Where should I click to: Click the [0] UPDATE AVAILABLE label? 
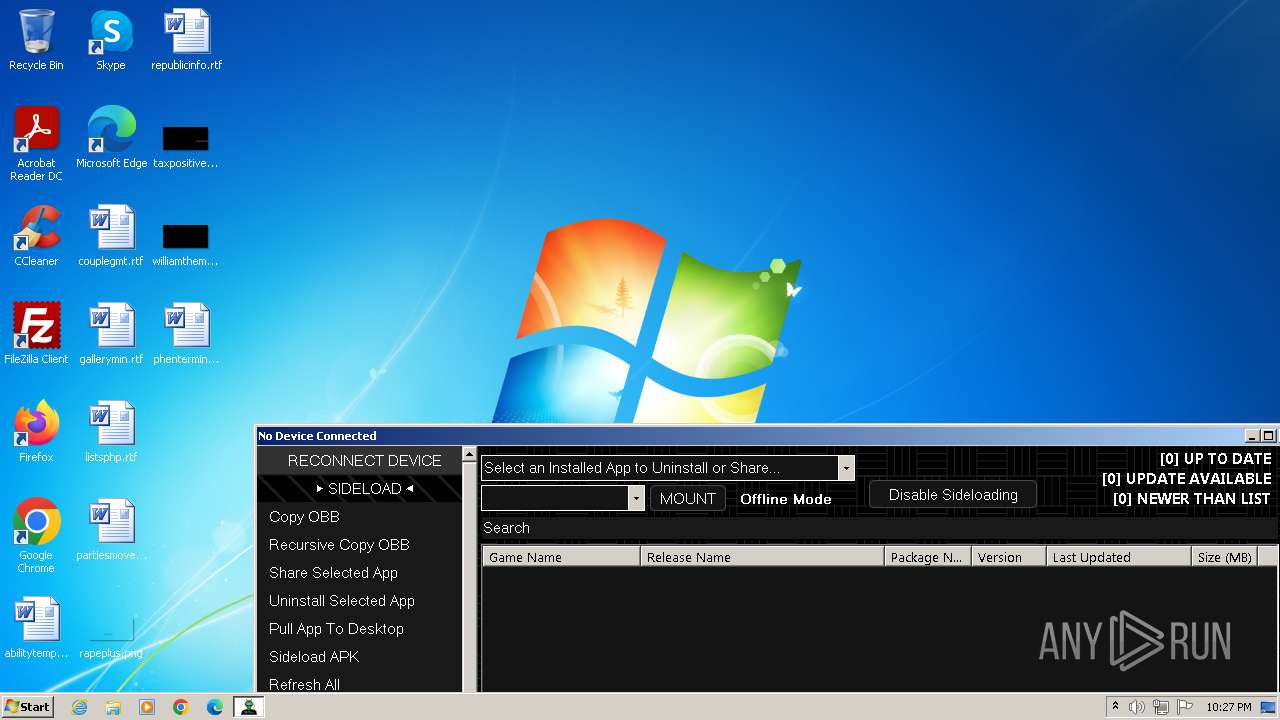tap(1186, 479)
